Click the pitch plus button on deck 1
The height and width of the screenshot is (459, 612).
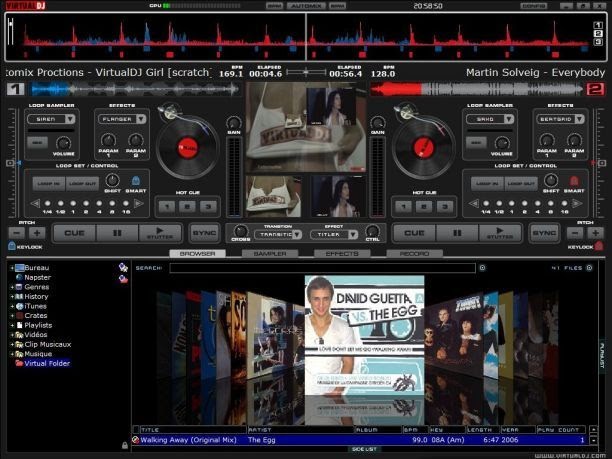(37, 233)
